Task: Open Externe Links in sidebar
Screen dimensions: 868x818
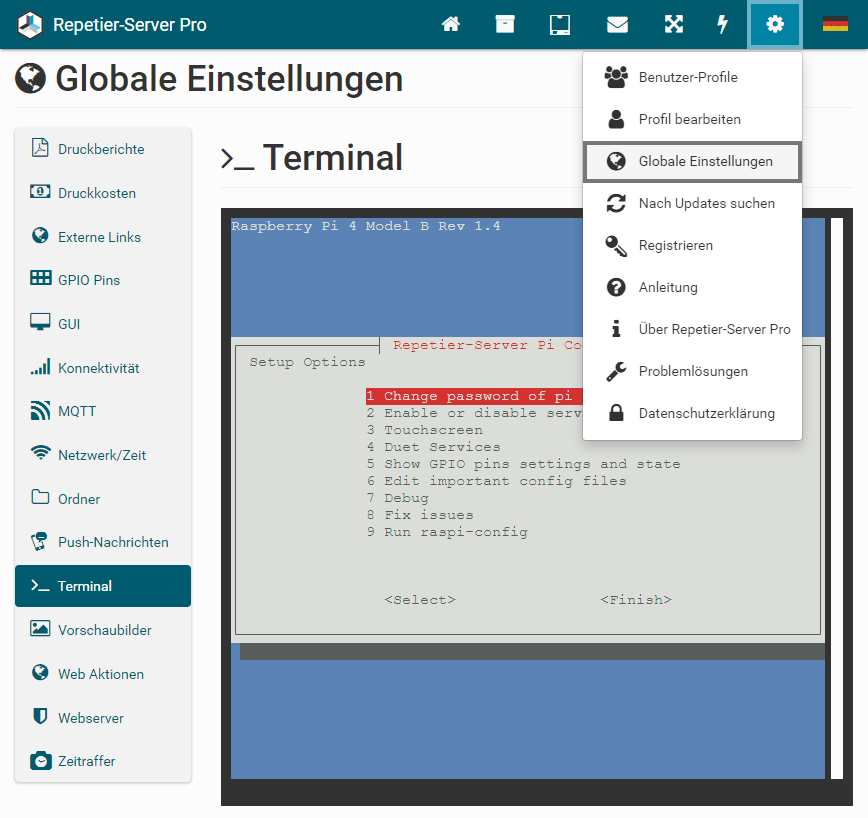Action: pyautogui.click(x=103, y=236)
